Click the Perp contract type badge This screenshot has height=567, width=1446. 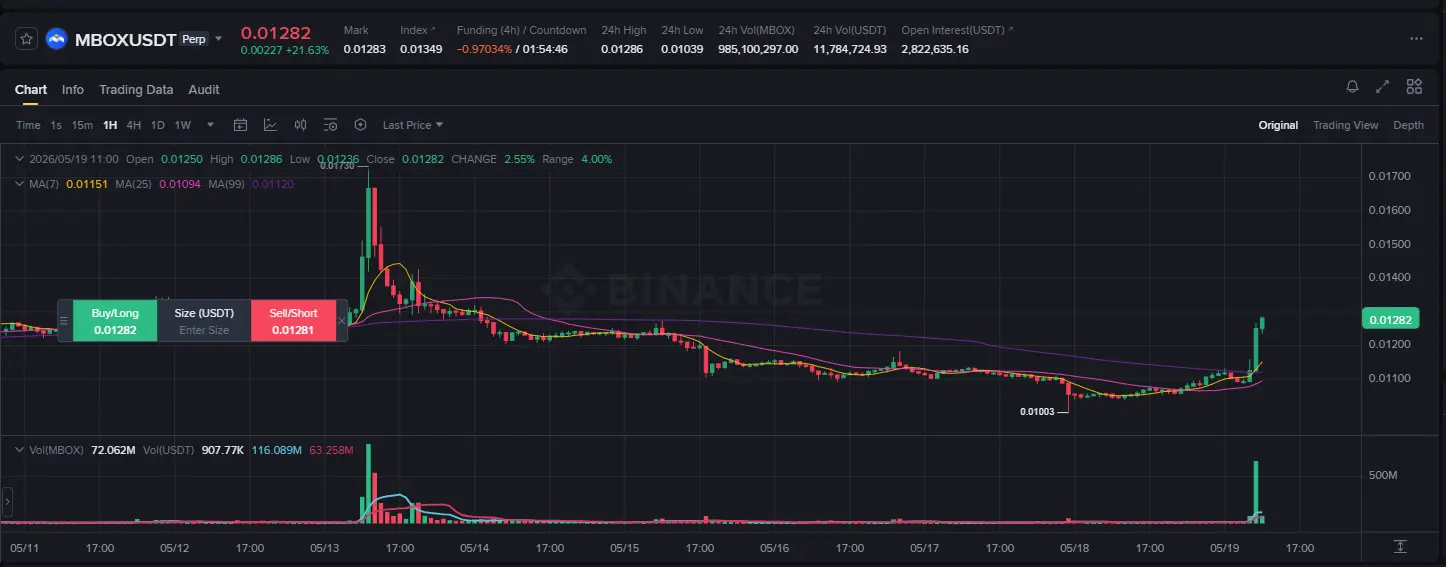coord(194,39)
